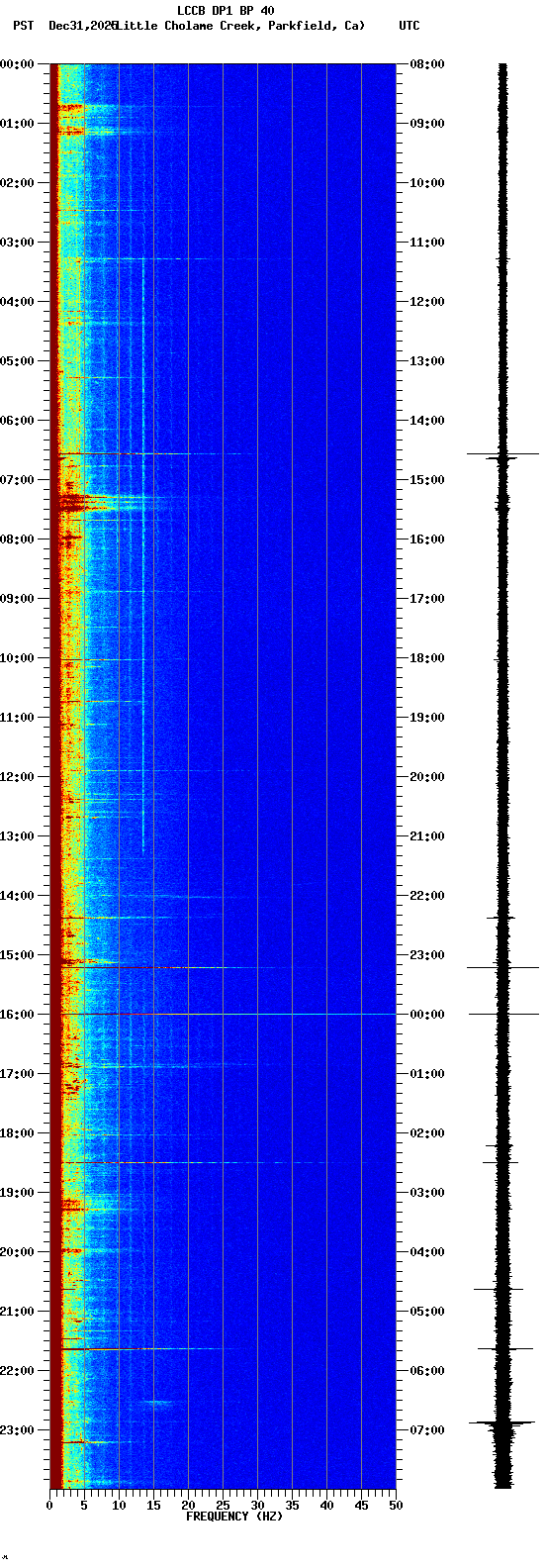Click the frequency axis value '25'
The width and height of the screenshot is (546, 1568).
pos(223,1506)
